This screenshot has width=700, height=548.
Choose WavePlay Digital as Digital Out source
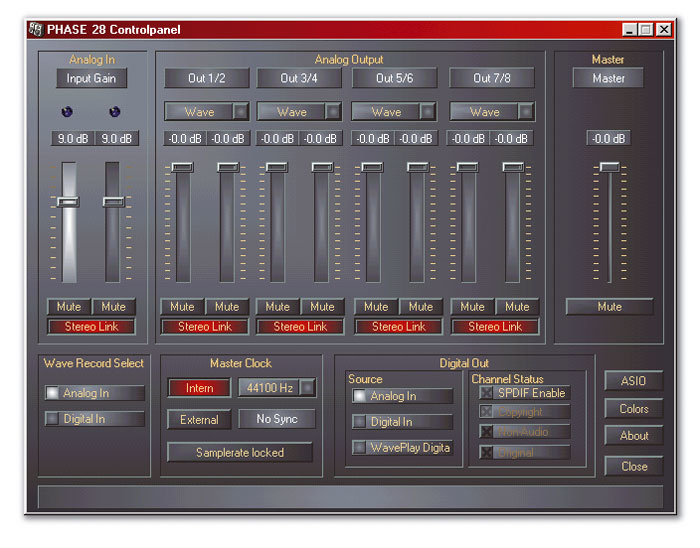[402, 448]
